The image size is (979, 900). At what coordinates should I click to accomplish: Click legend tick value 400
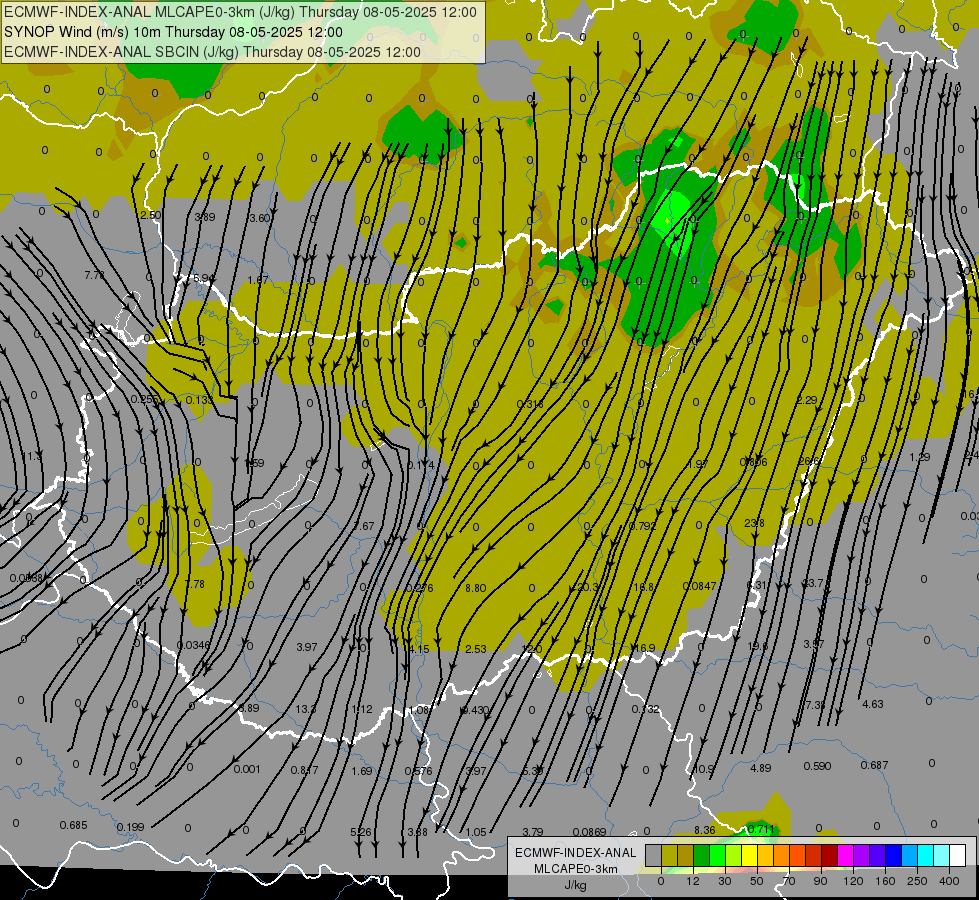click(x=949, y=881)
